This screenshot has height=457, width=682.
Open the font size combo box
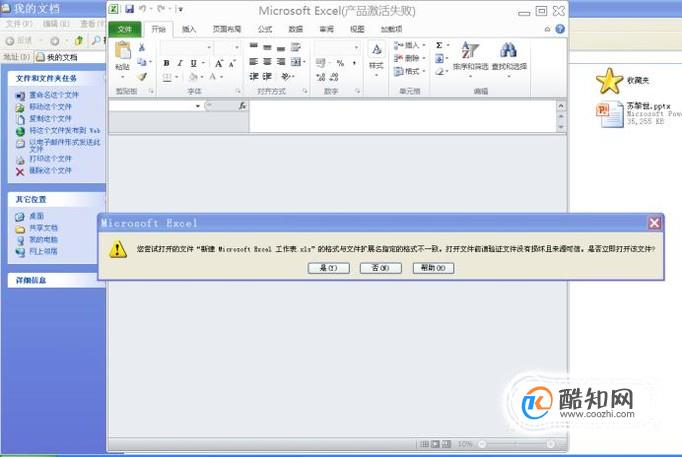[x=227, y=47]
